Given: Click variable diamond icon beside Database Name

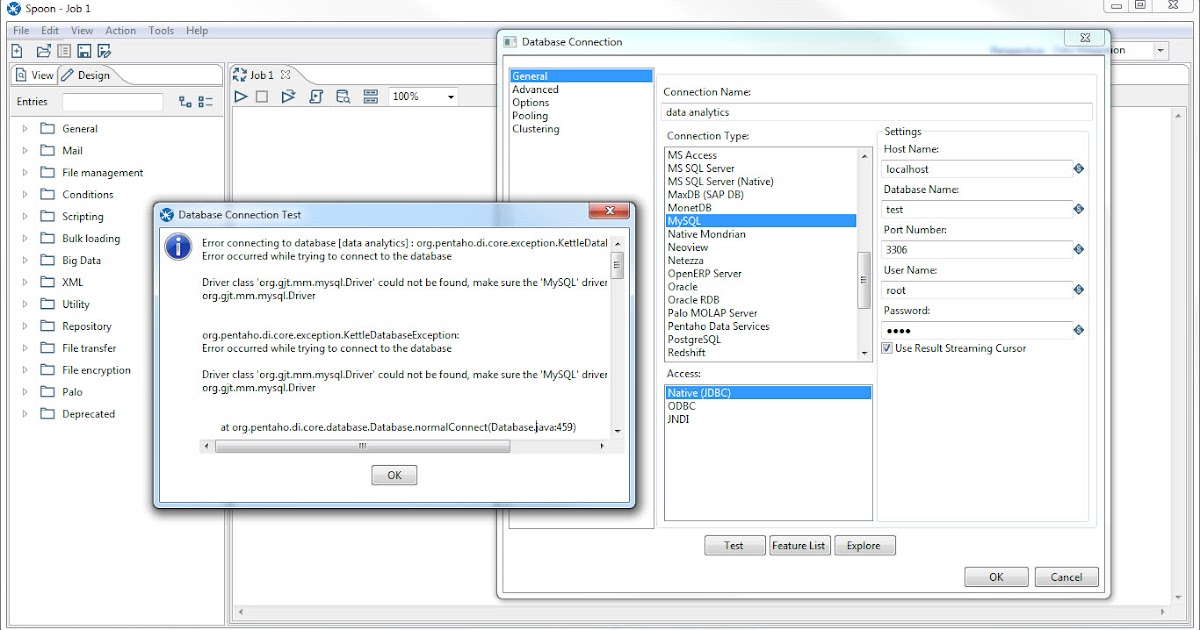Looking at the screenshot, I should [1079, 209].
